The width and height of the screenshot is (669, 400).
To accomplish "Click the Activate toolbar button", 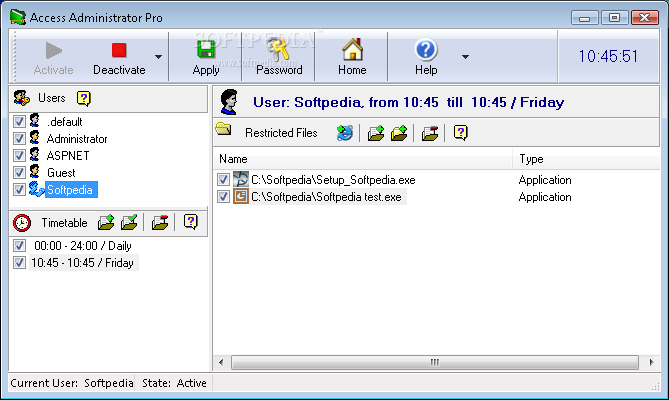I will (53, 58).
